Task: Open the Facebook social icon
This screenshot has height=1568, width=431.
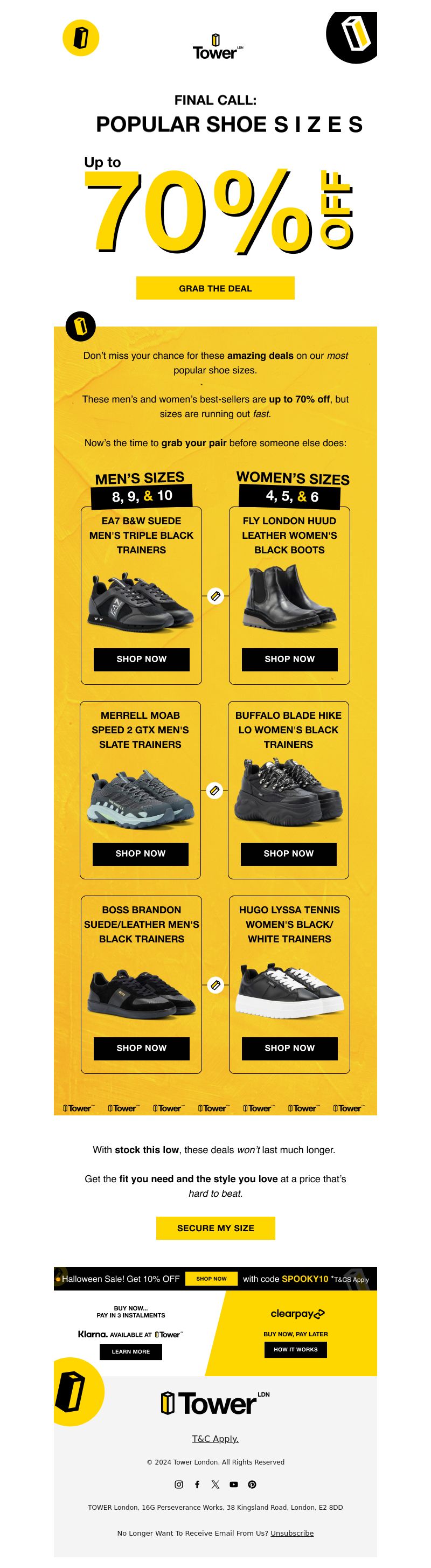Action: pyautogui.click(x=197, y=1484)
